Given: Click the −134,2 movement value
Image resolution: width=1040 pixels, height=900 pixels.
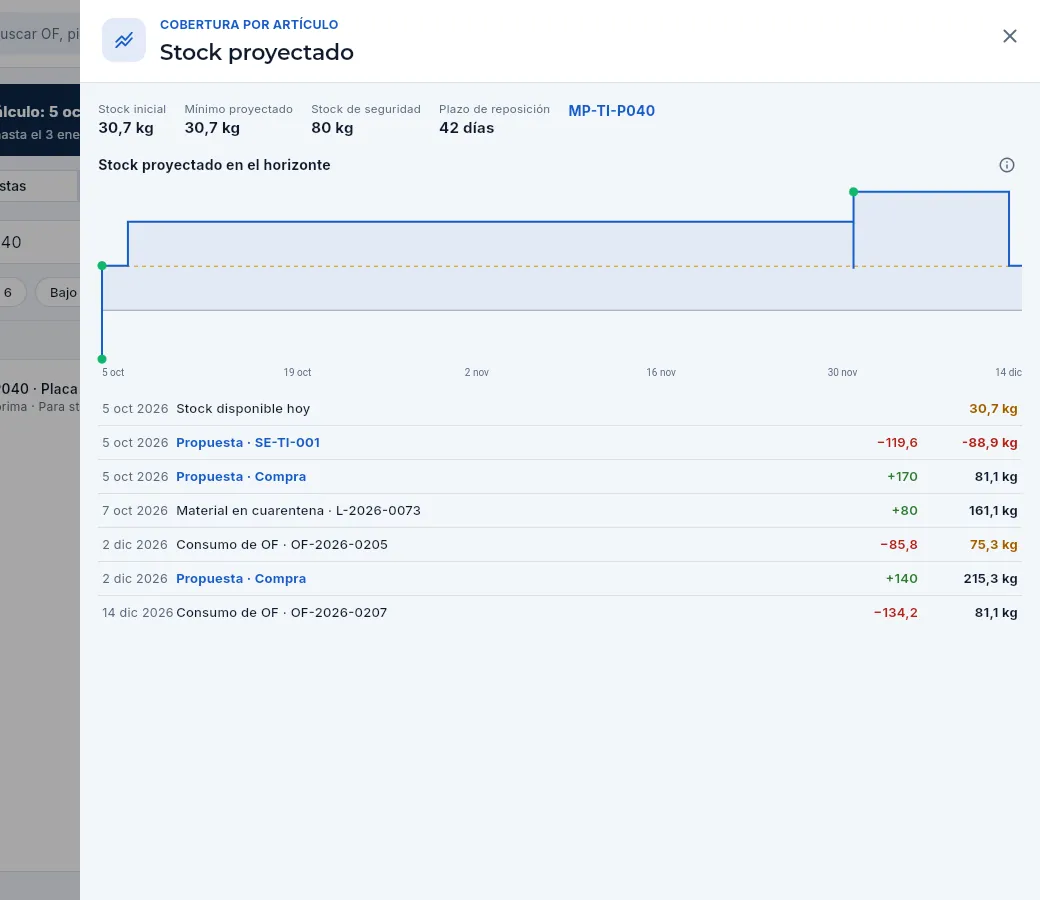Looking at the screenshot, I should point(895,612).
